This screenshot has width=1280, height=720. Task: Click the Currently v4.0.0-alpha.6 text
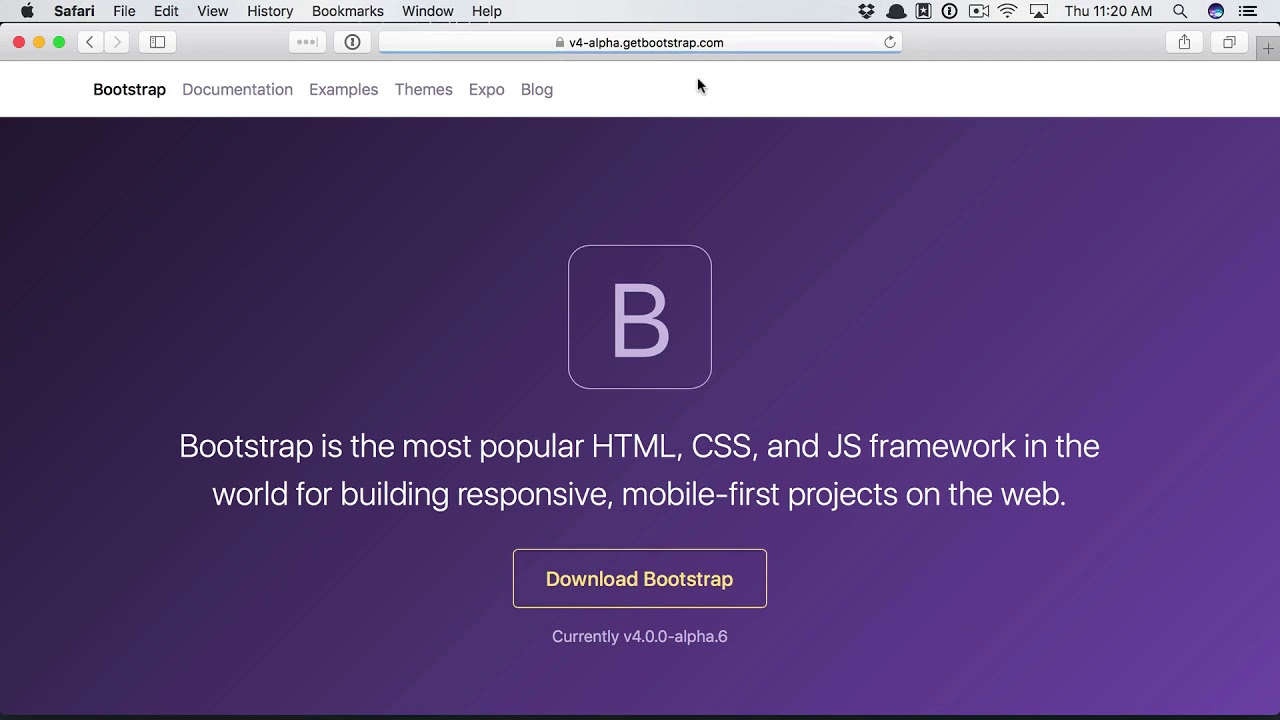click(x=640, y=636)
